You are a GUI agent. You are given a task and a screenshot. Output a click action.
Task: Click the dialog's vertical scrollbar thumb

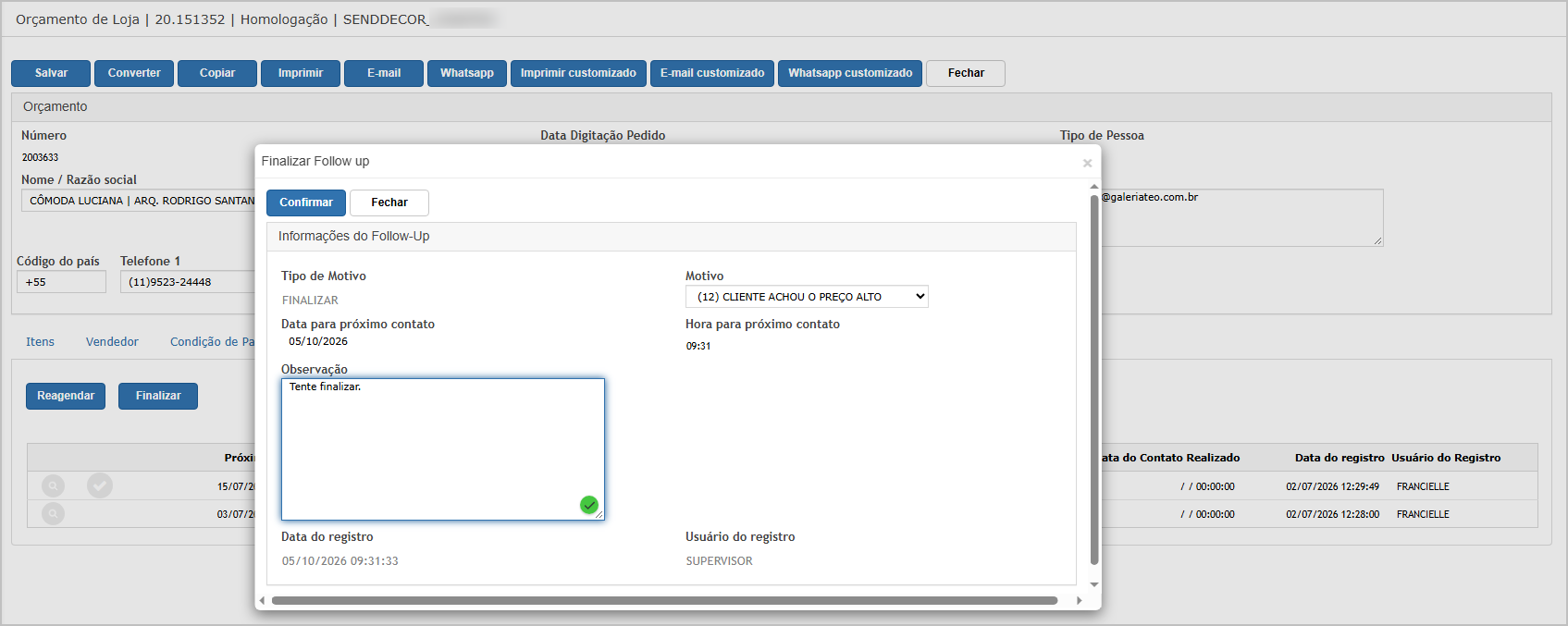[x=1094, y=379]
